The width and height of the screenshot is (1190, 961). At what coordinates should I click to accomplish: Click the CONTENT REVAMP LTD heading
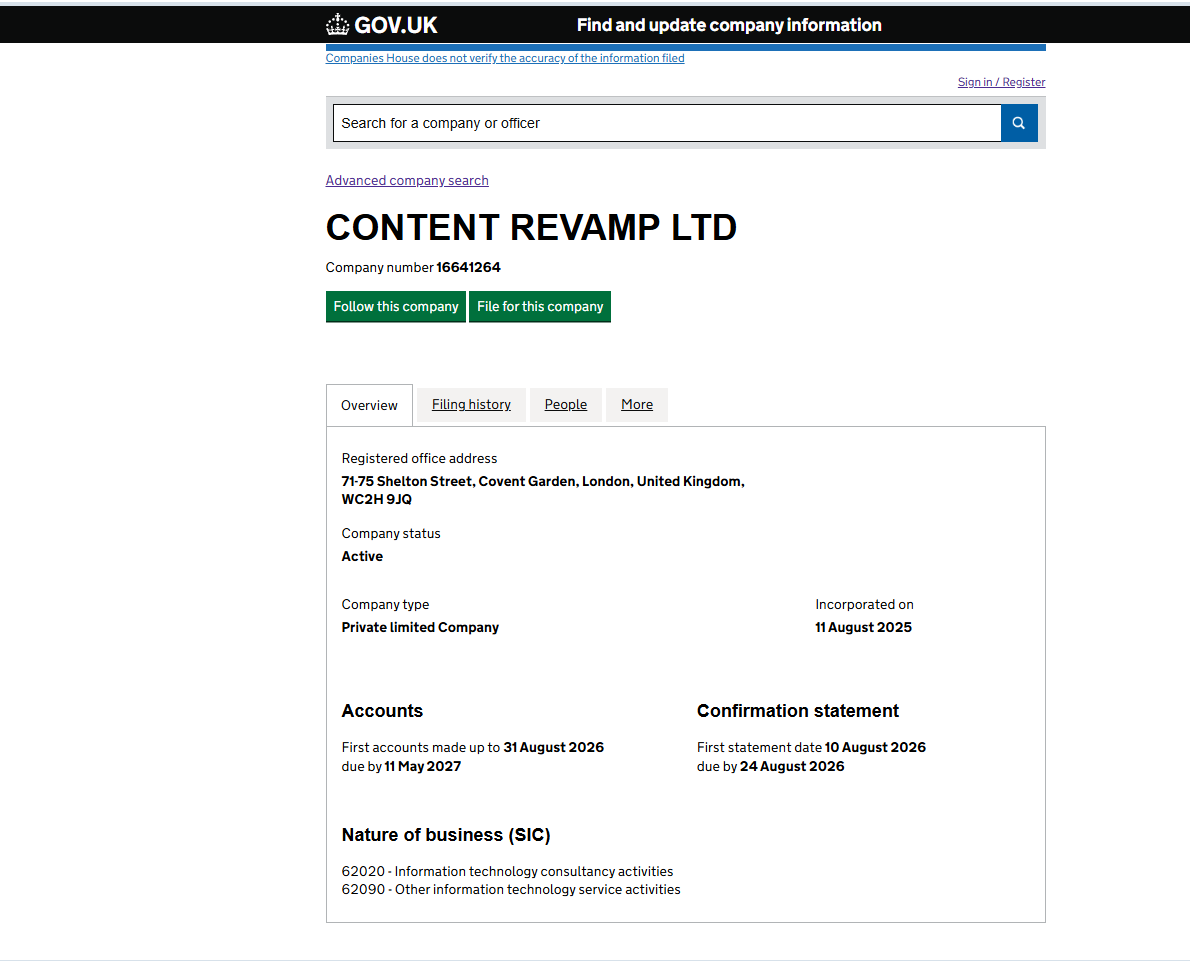[531, 228]
